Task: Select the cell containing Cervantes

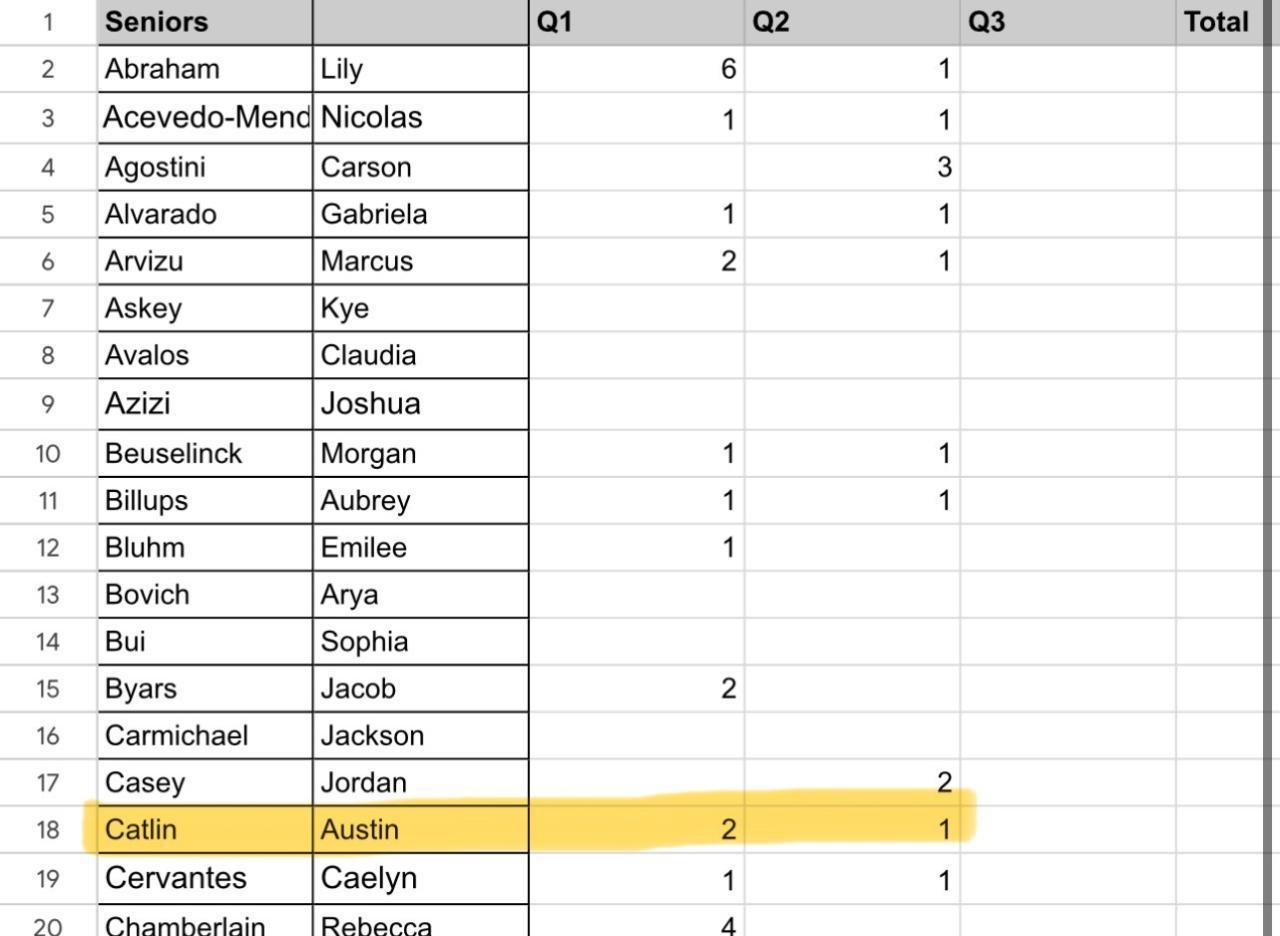Action: (204, 878)
